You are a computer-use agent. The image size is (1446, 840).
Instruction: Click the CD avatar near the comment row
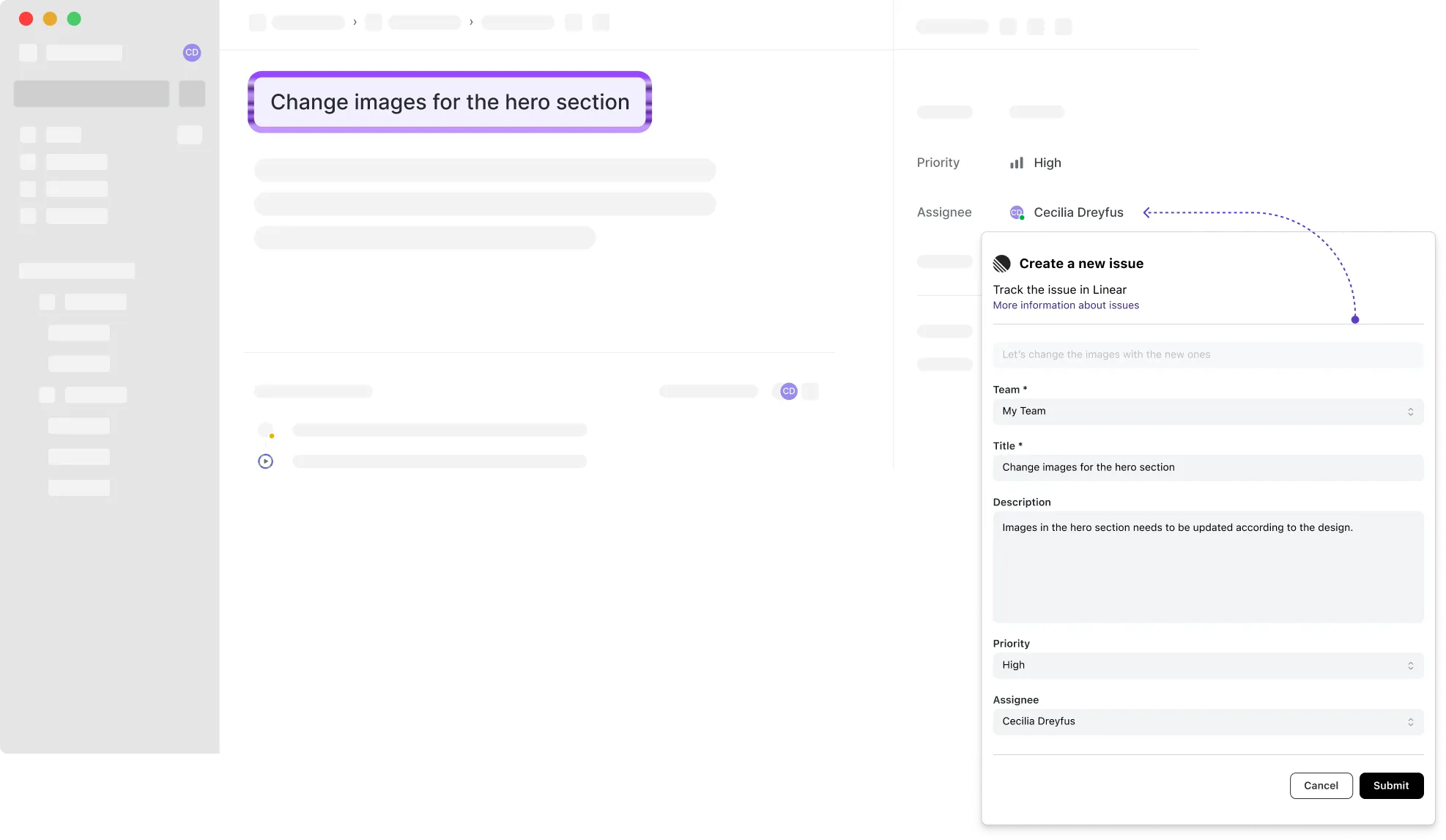[788, 391]
